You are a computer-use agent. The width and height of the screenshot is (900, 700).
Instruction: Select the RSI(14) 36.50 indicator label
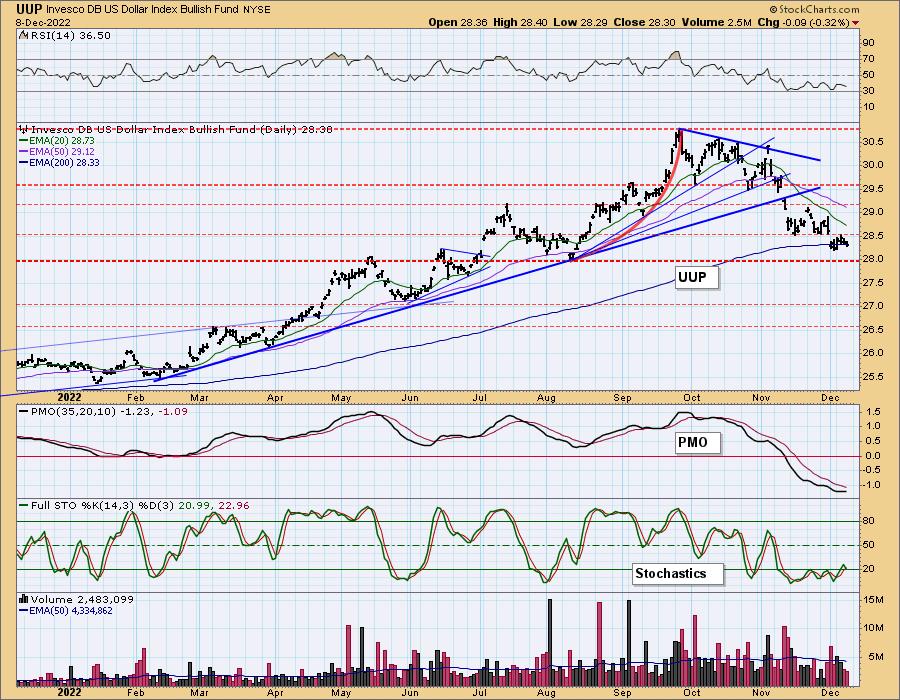click(x=69, y=35)
